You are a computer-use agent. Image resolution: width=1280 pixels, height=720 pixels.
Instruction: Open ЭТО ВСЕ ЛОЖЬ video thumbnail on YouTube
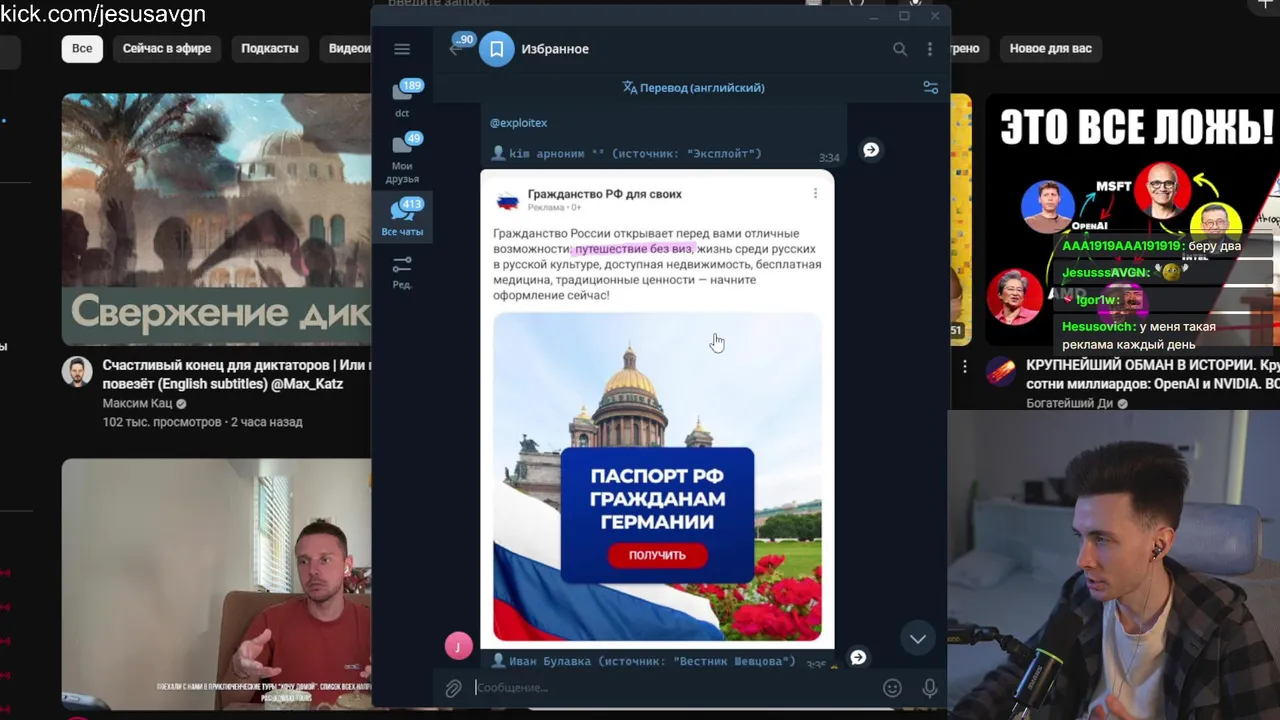[1132, 220]
